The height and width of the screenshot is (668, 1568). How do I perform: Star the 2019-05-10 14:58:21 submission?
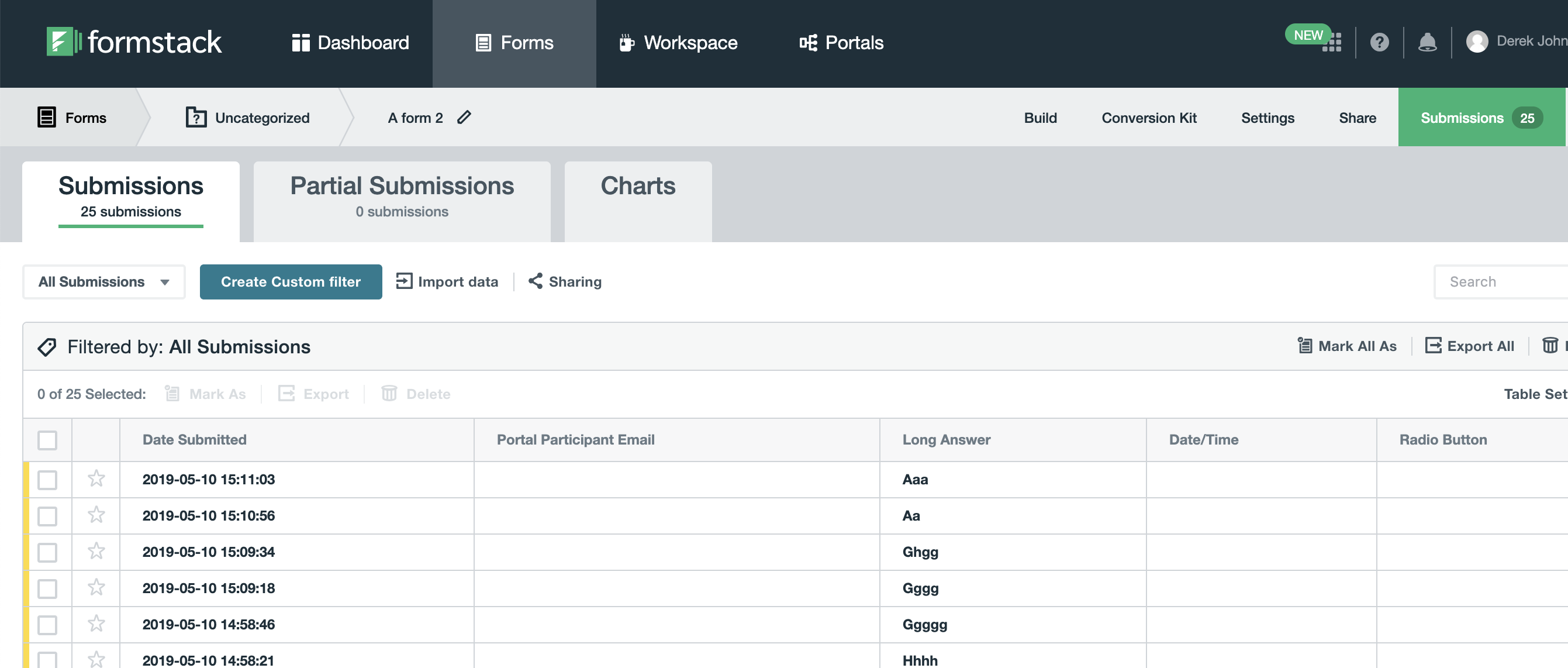pos(96,659)
